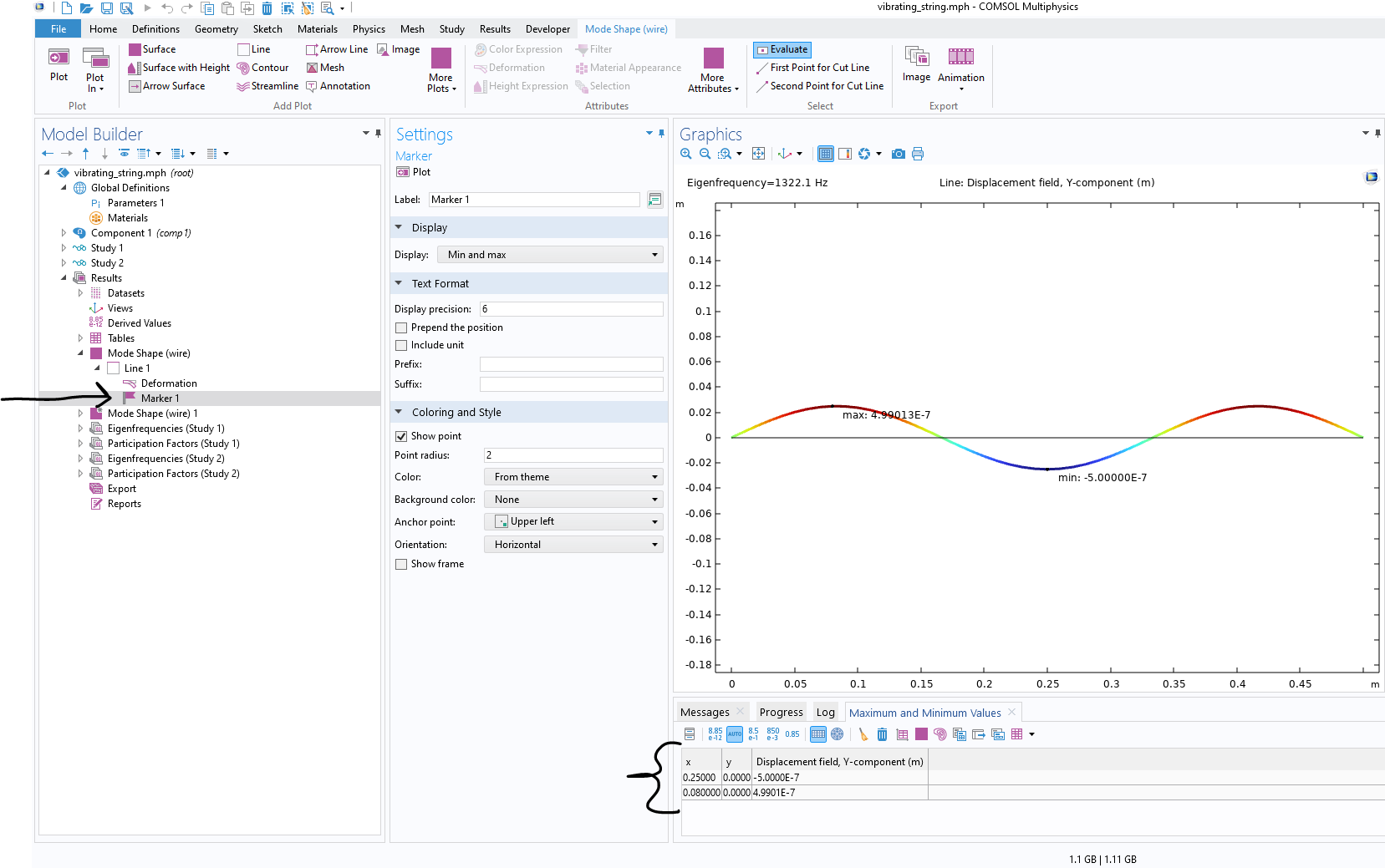
Task: Take a snapshot with the camera icon
Action: coord(898,154)
